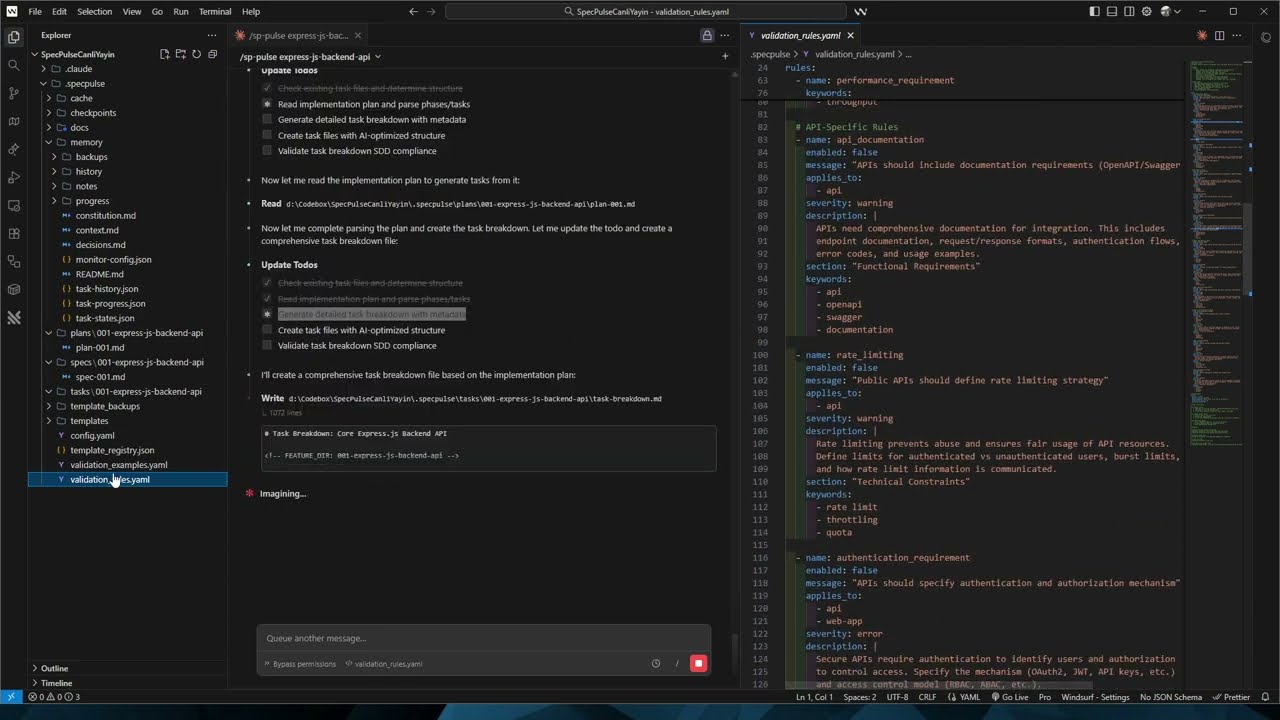Click Go Live in the status bar
The image size is (1280, 720).
coord(1010,697)
